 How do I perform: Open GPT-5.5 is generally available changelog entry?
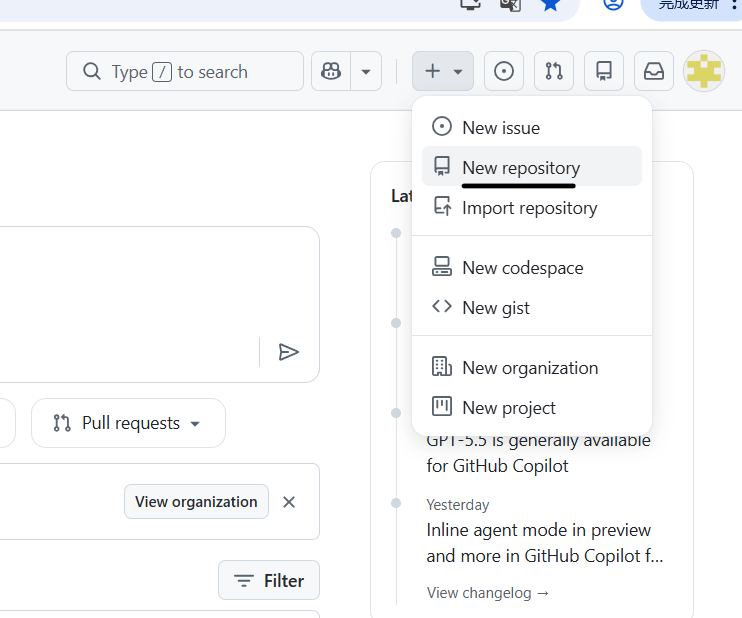click(x=539, y=453)
